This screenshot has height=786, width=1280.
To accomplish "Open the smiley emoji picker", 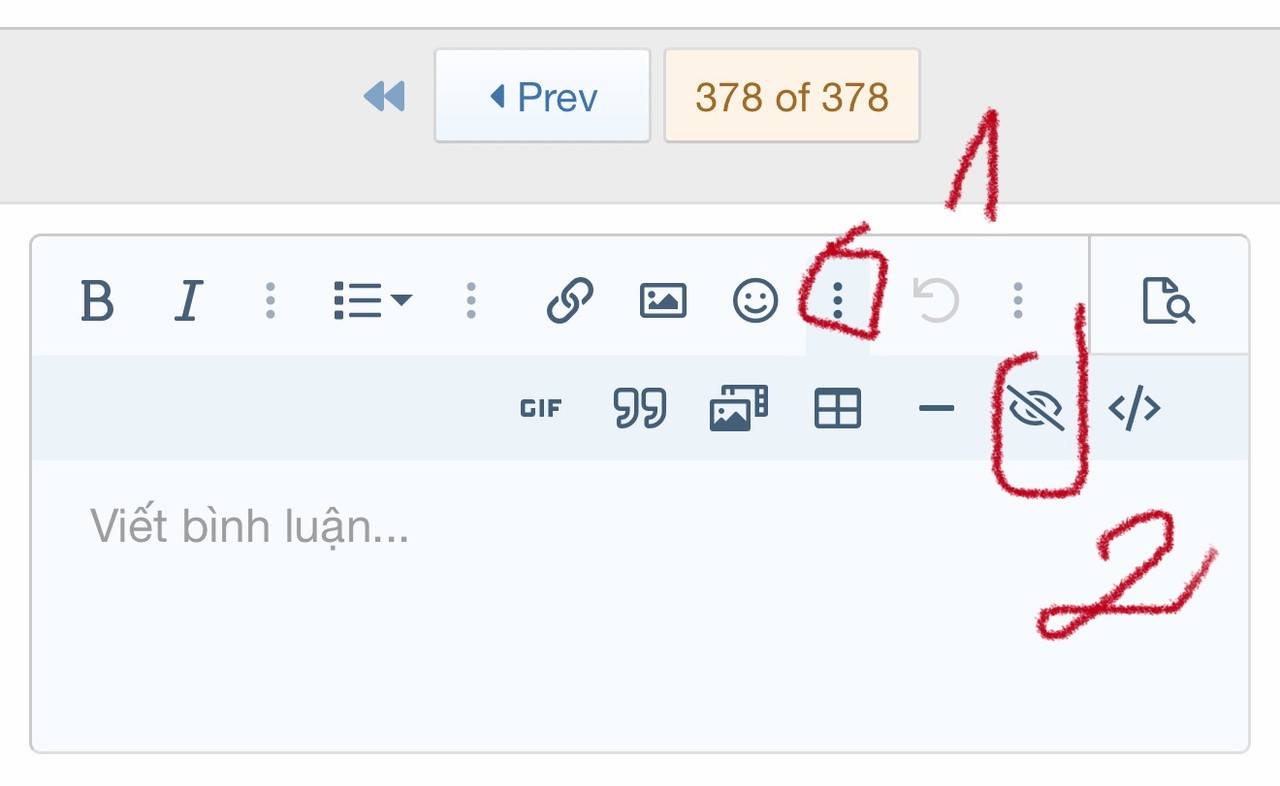I will (x=756, y=300).
